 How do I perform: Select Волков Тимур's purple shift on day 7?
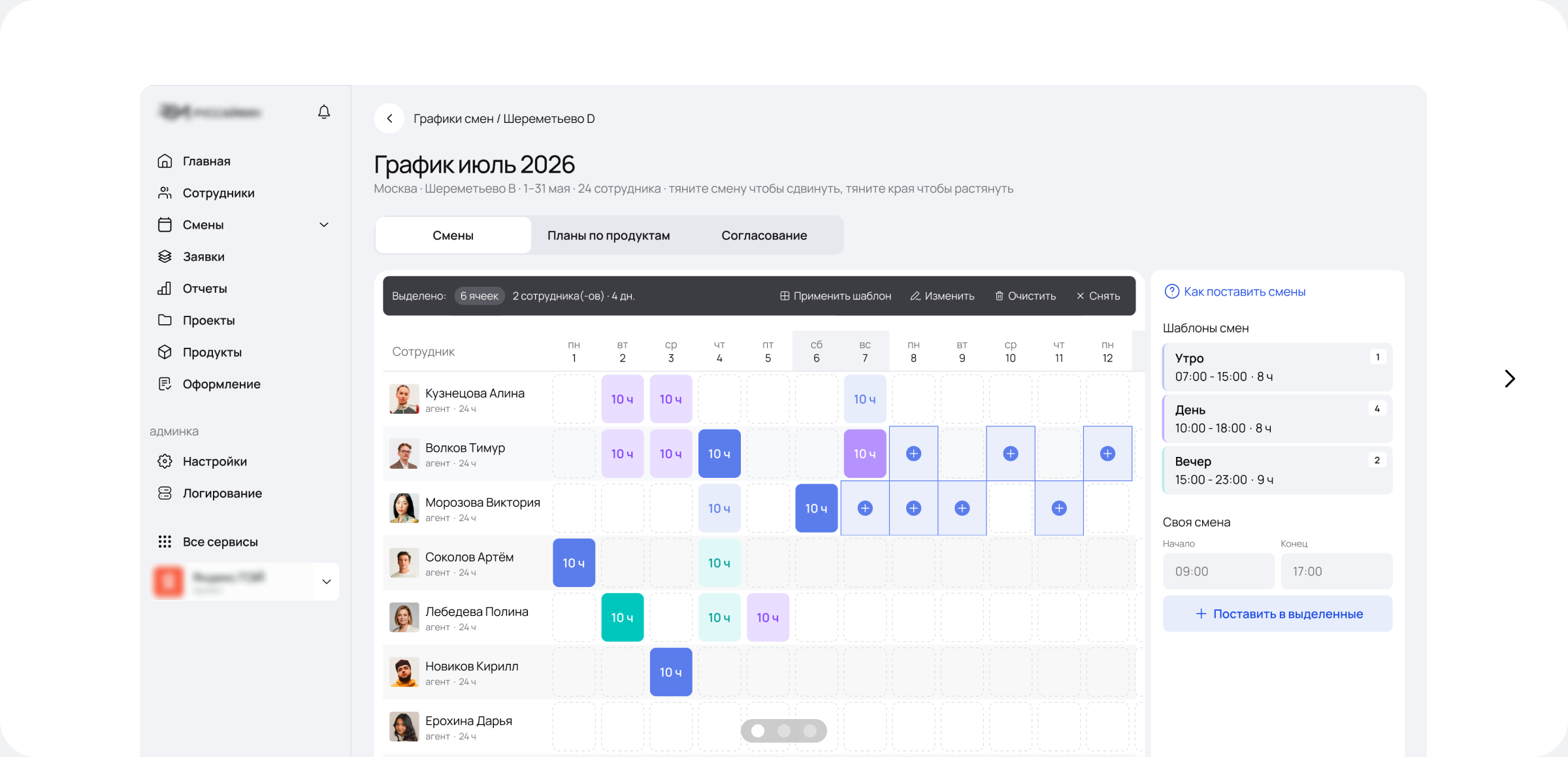pyautogui.click(x=865, y=454)
